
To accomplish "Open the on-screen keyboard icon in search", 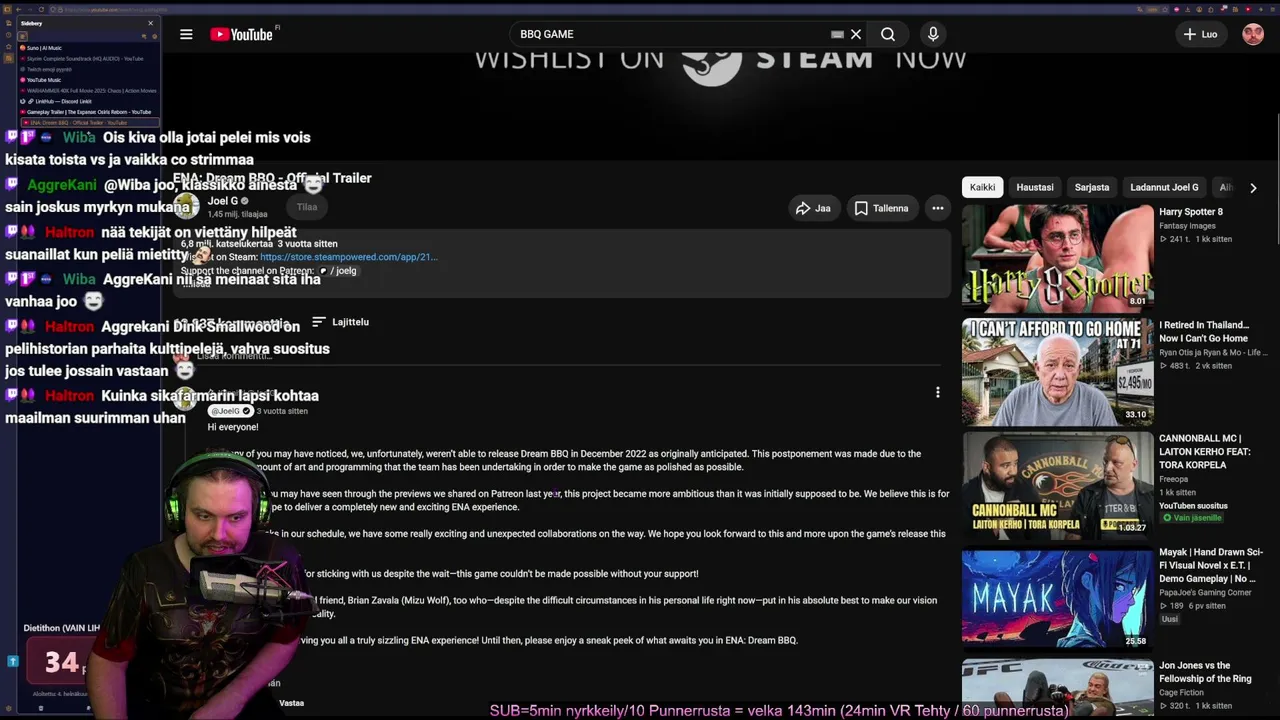I will (x=837, y=34).
